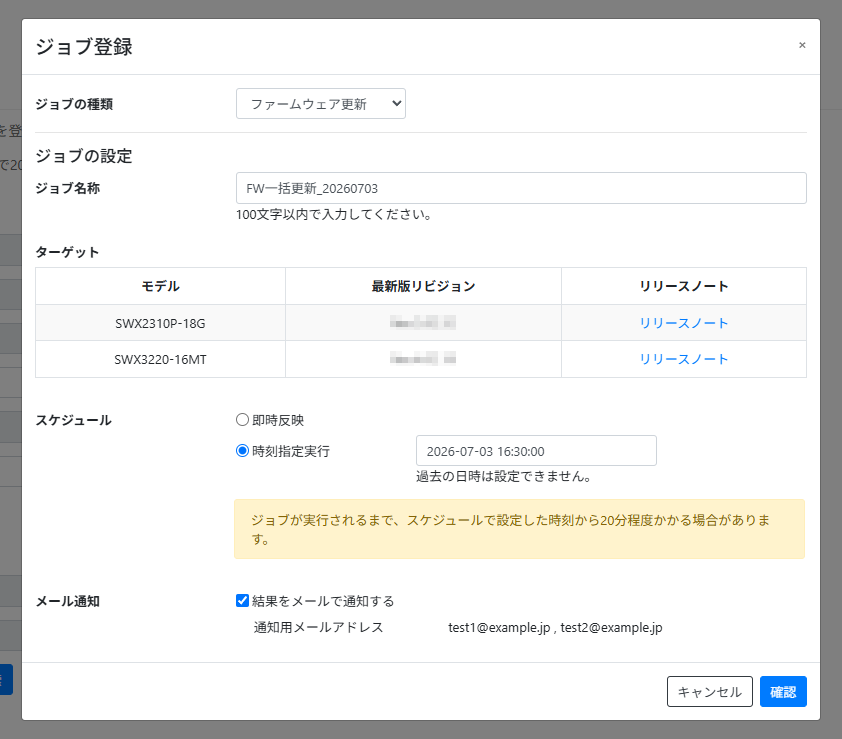Click the ジョブ名称 input field
Viewport: 842px width, 739px height.
click(521, 188)
